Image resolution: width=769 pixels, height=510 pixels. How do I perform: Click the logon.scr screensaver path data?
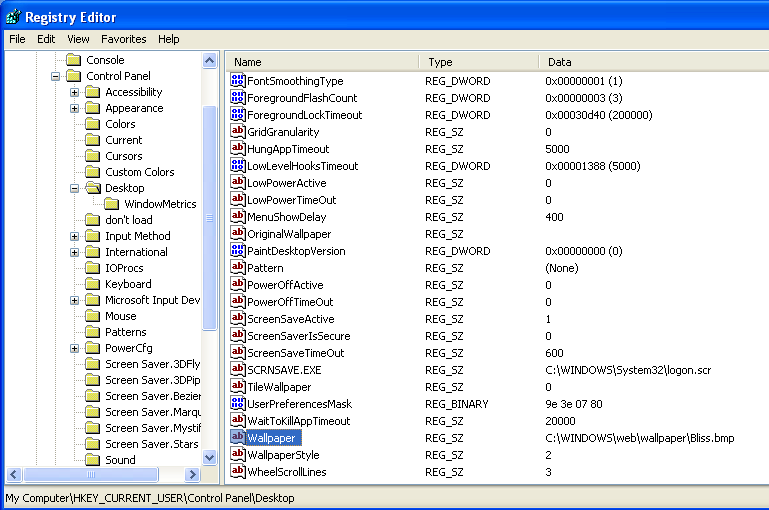tap(628, 370)
